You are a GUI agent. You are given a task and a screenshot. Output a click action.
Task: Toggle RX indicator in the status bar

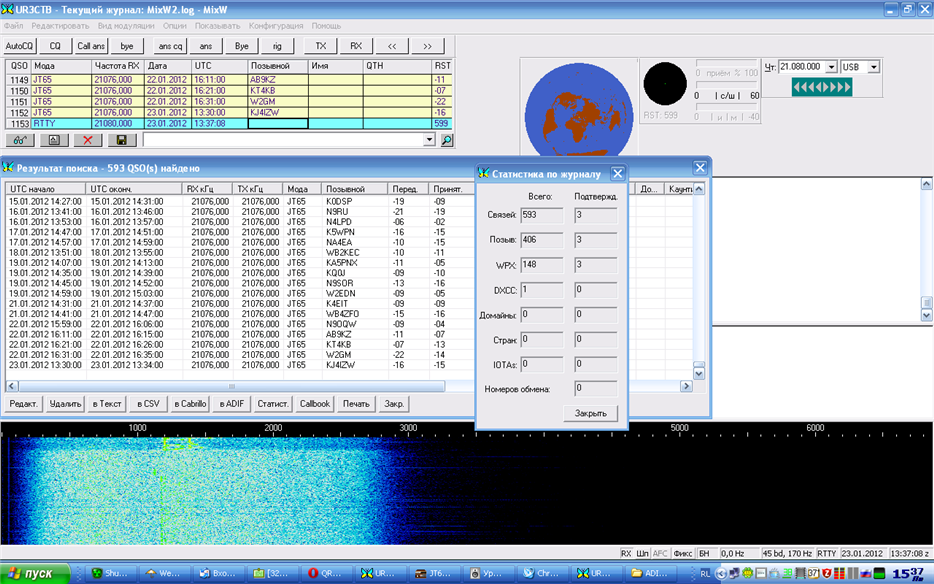point(626,552)
